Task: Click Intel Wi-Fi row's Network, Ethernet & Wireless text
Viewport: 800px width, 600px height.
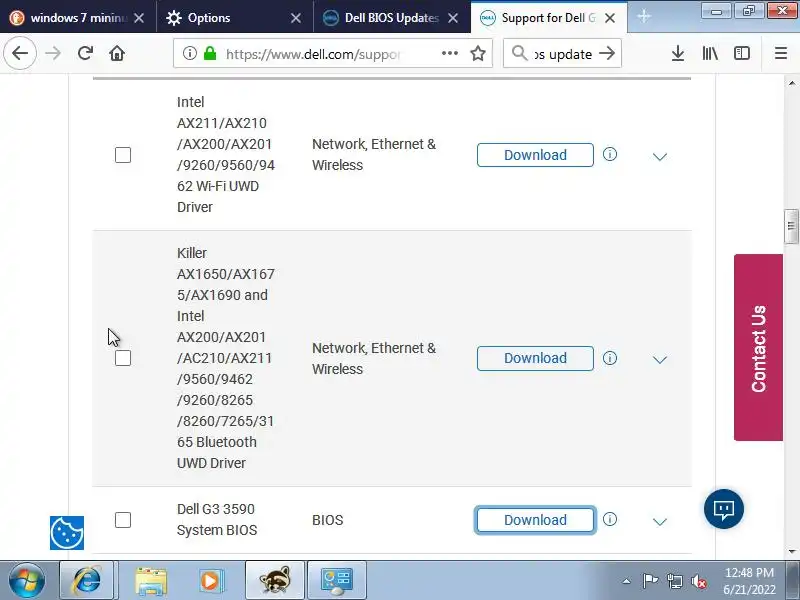Action: coord(374,155)
